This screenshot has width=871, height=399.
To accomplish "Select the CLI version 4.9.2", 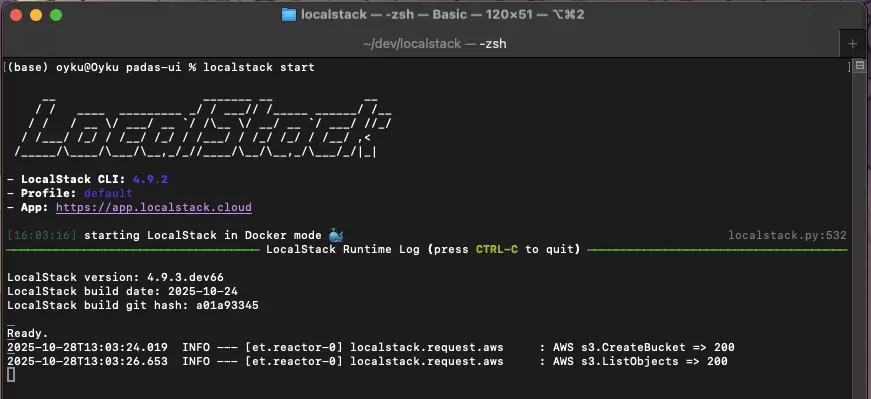I will (150, 179).
